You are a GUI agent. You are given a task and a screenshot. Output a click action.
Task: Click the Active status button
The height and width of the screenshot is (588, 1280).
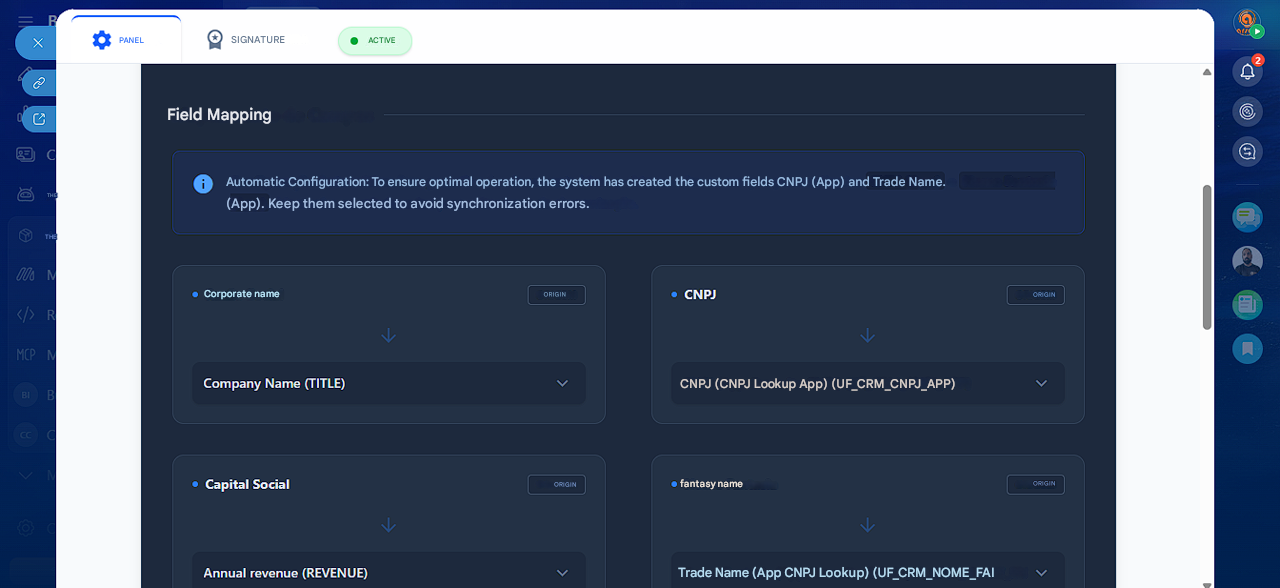pyautogui.click(x=374, y=41)
